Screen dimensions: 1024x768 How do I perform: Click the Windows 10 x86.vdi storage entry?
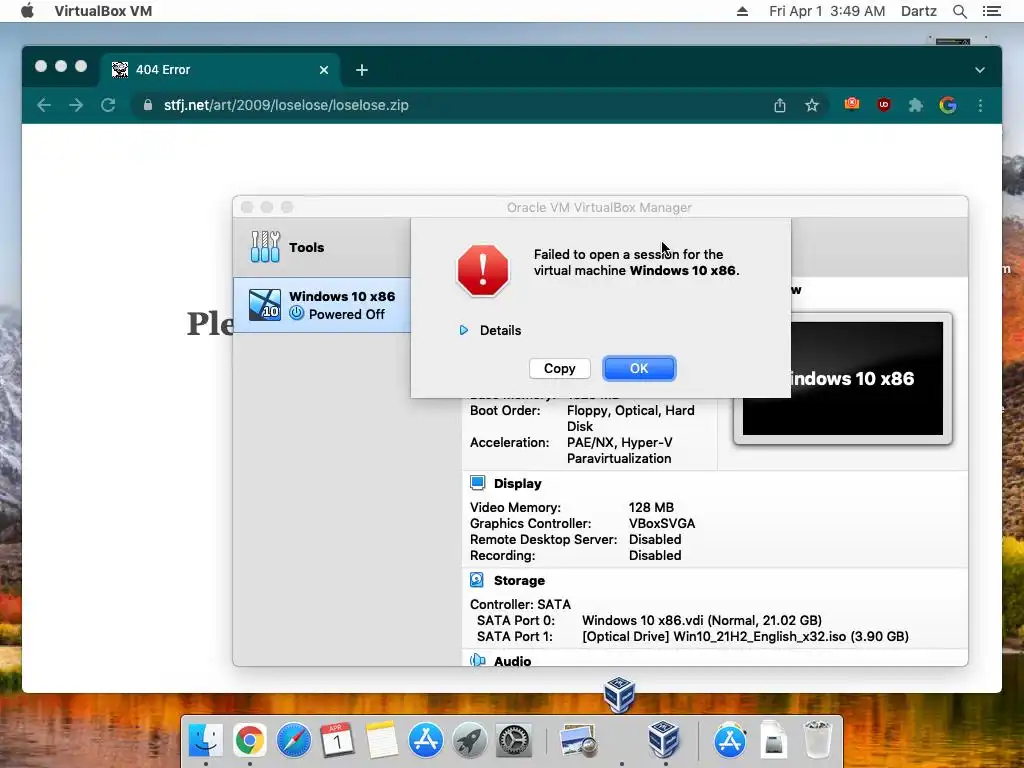[701, 620]
